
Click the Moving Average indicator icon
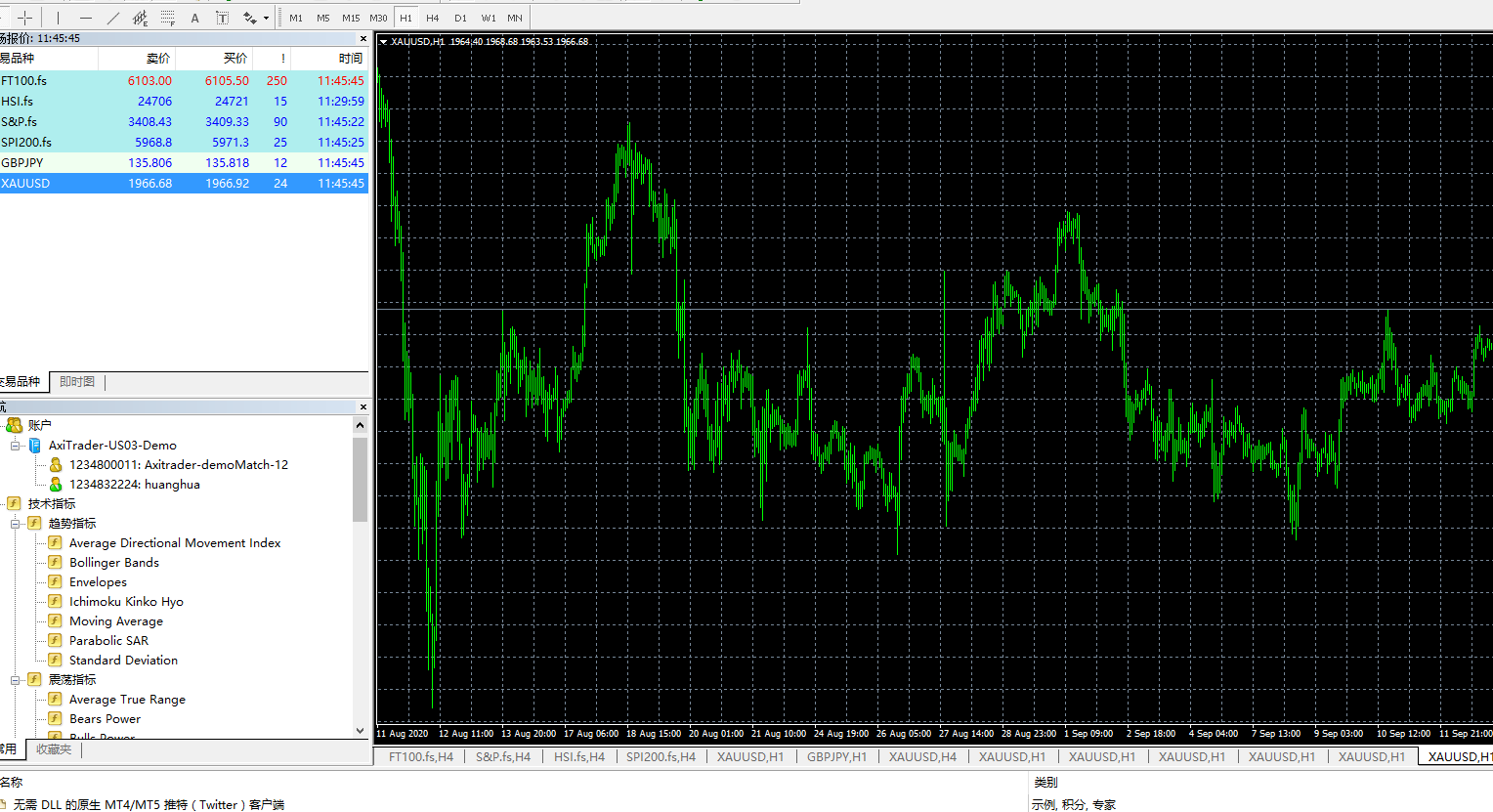click(x=56, y=621)
